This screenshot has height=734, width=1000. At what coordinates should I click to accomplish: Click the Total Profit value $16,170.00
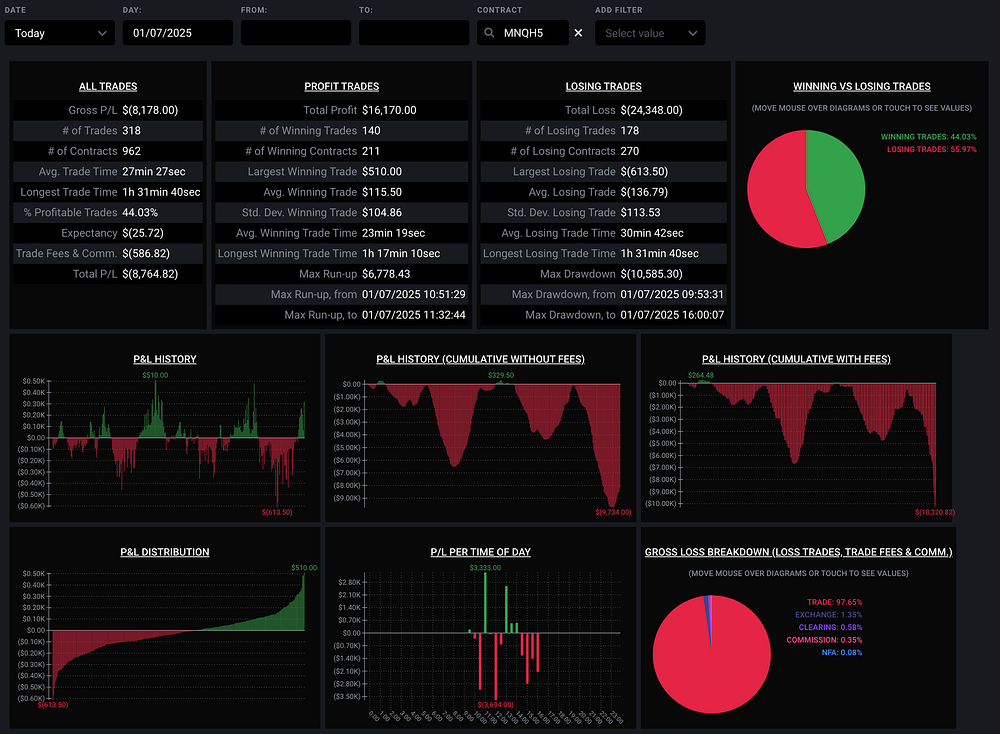(389, 110)
